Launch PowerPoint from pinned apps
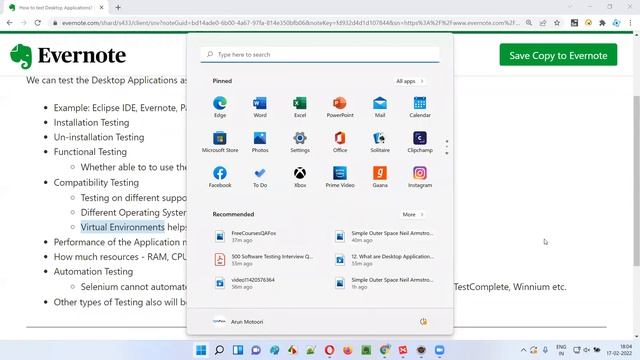Image resolution: width=640 pixels, height=360 pixels. click(340, 107)
